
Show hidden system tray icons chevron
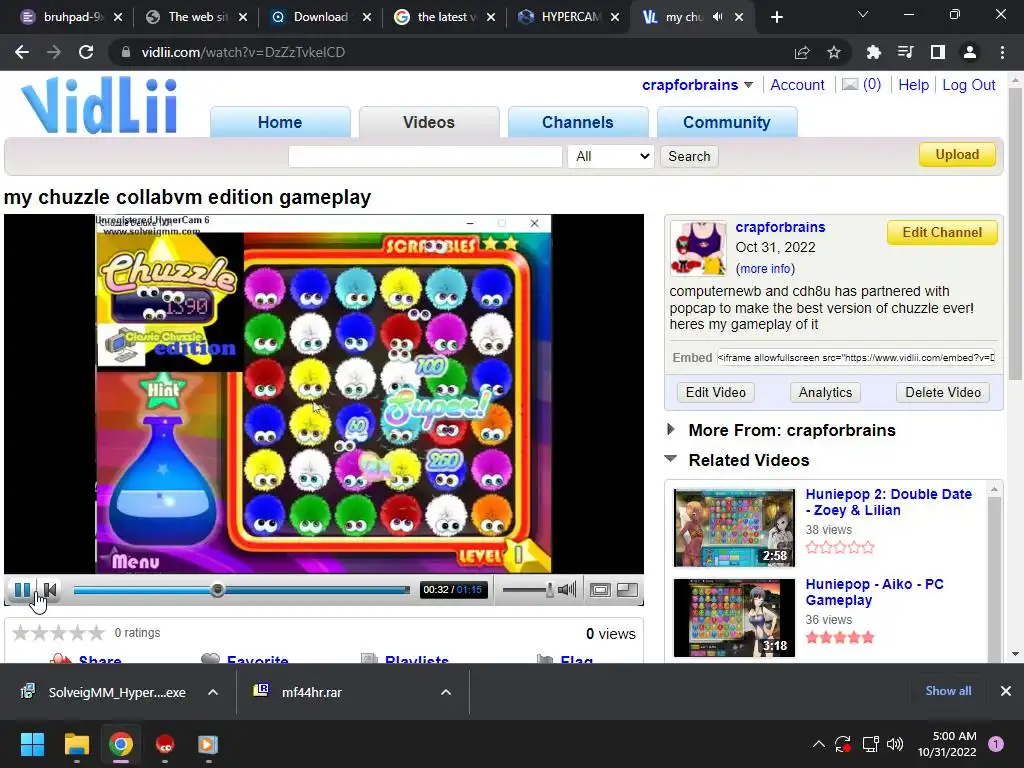pos(818,744)
